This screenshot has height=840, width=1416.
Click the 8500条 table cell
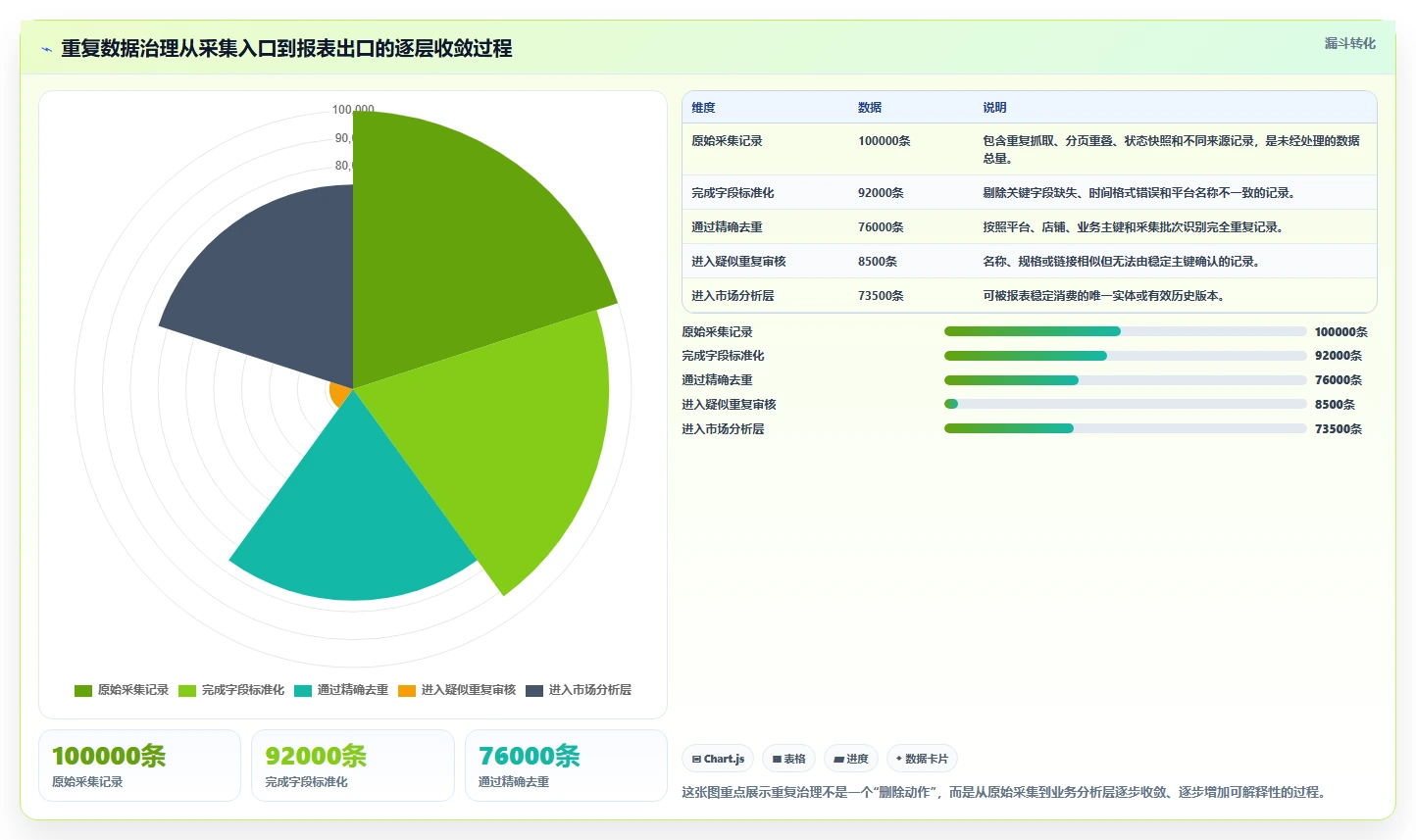[878, 262]
